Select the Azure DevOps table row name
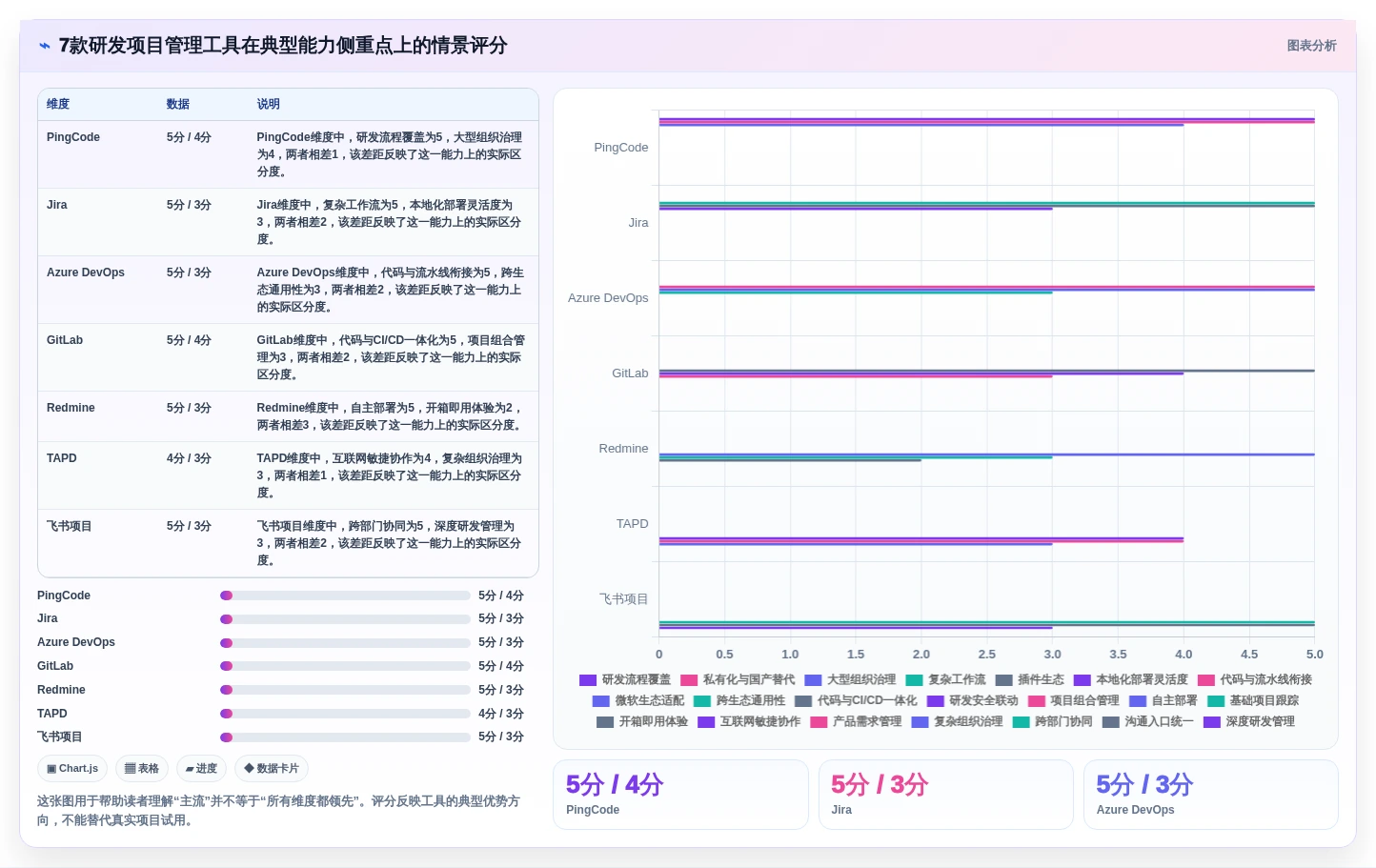 pyautogui.click(x=86, y=273)
